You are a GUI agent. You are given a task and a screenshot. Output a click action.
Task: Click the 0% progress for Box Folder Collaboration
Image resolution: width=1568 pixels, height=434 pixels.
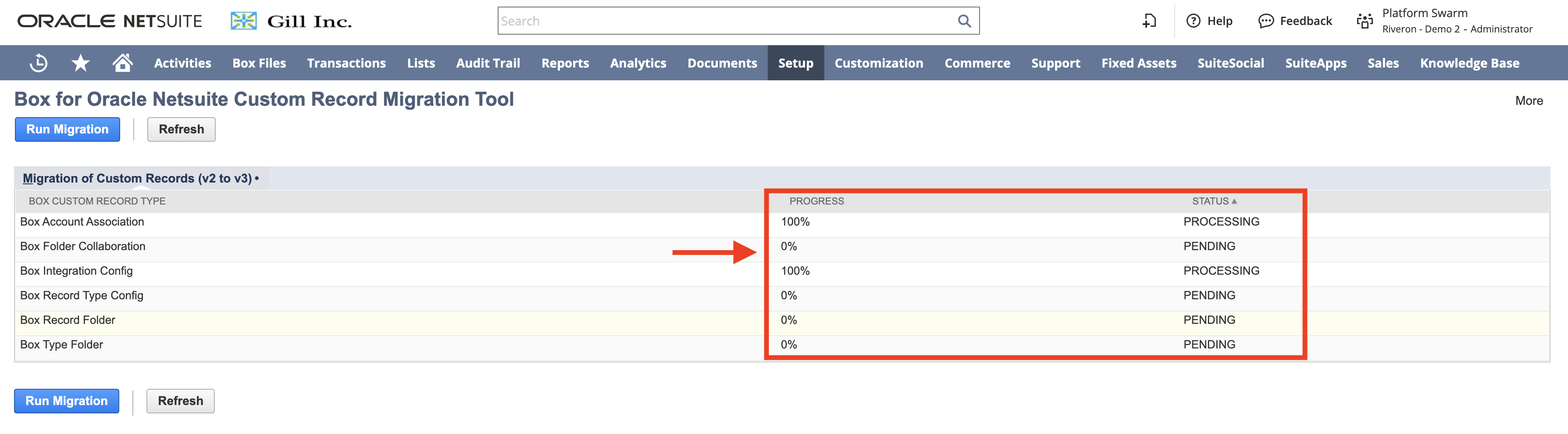[x=789, y=246]
